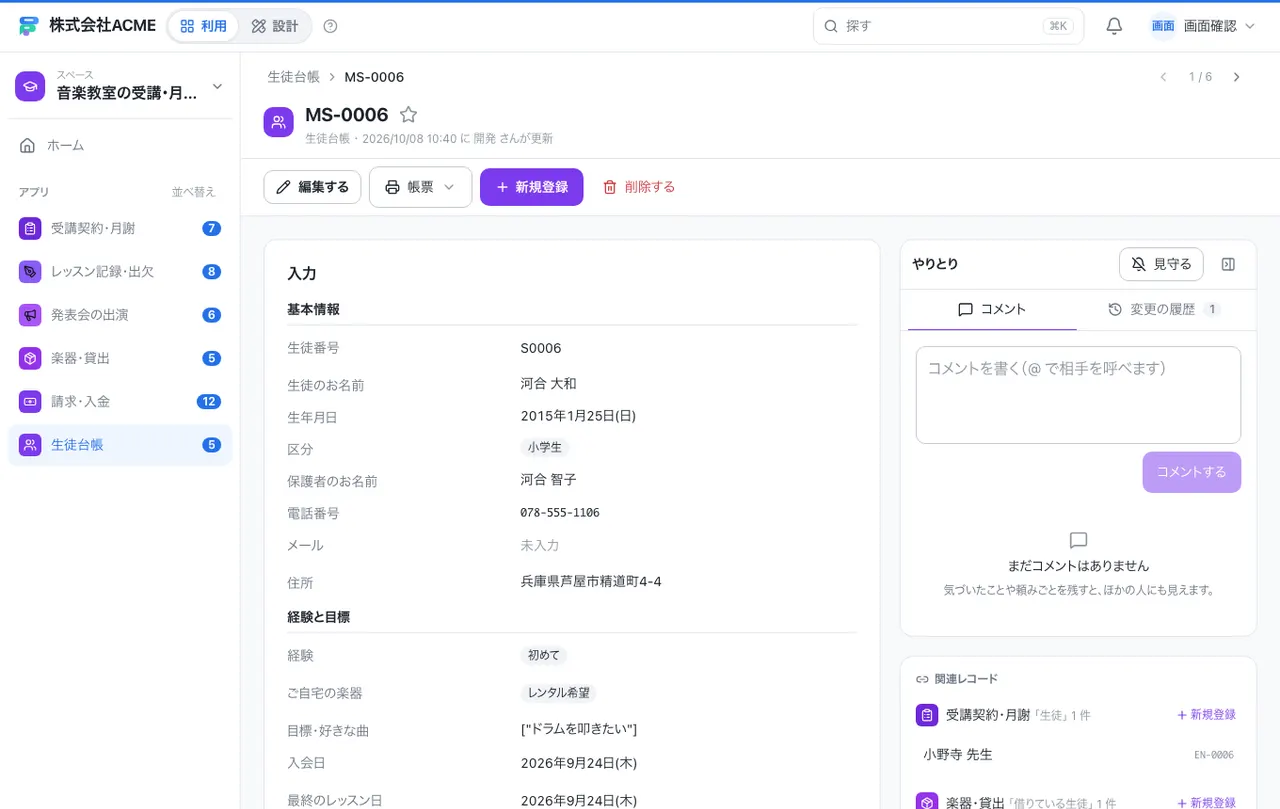The height and width of the screenshot is (809, 1280).
Task: Open 請求·入金 app in sidebar
Action: tap(120, 401)
